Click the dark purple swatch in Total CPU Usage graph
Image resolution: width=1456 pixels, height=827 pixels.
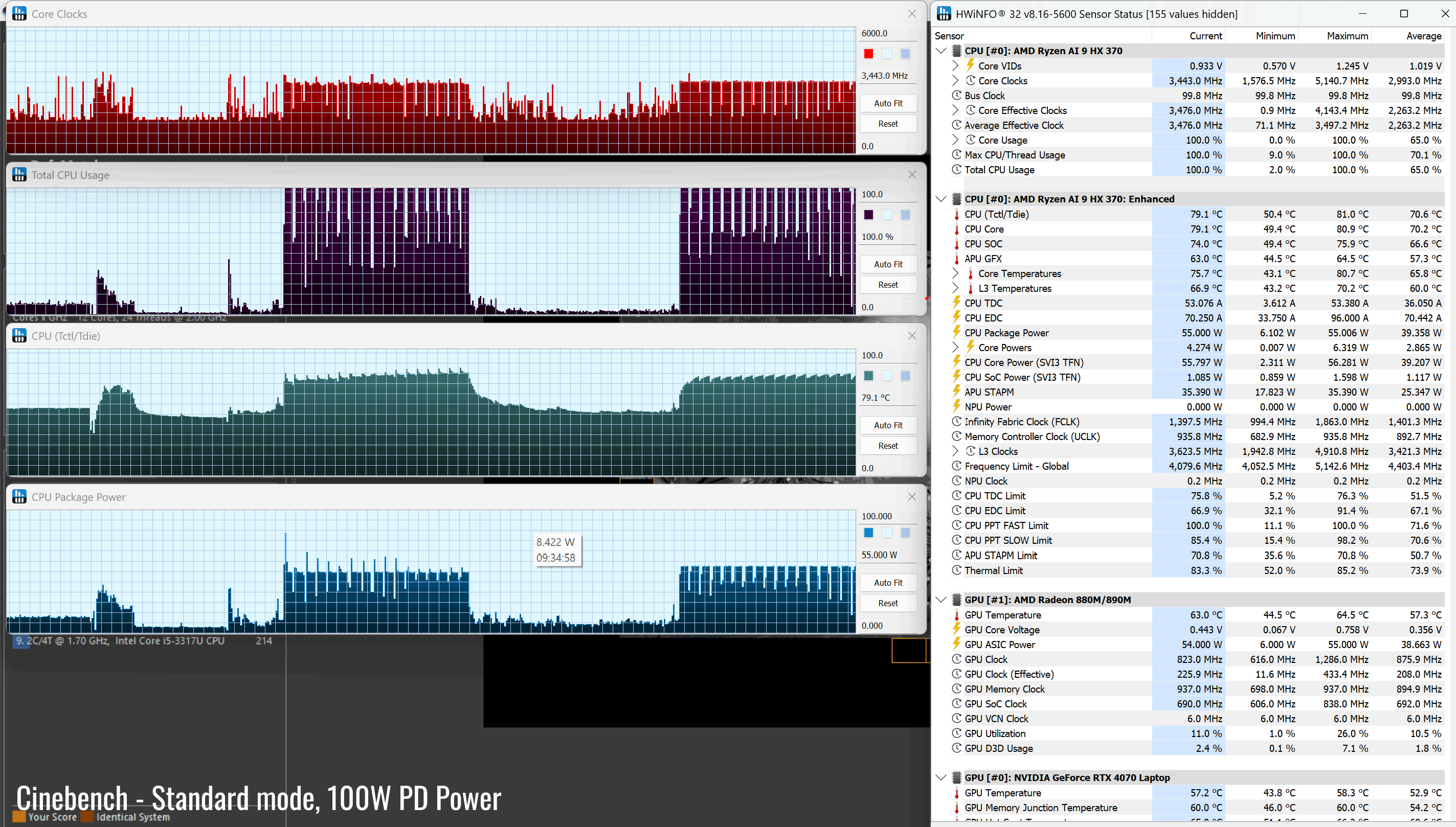pos(868,215)
